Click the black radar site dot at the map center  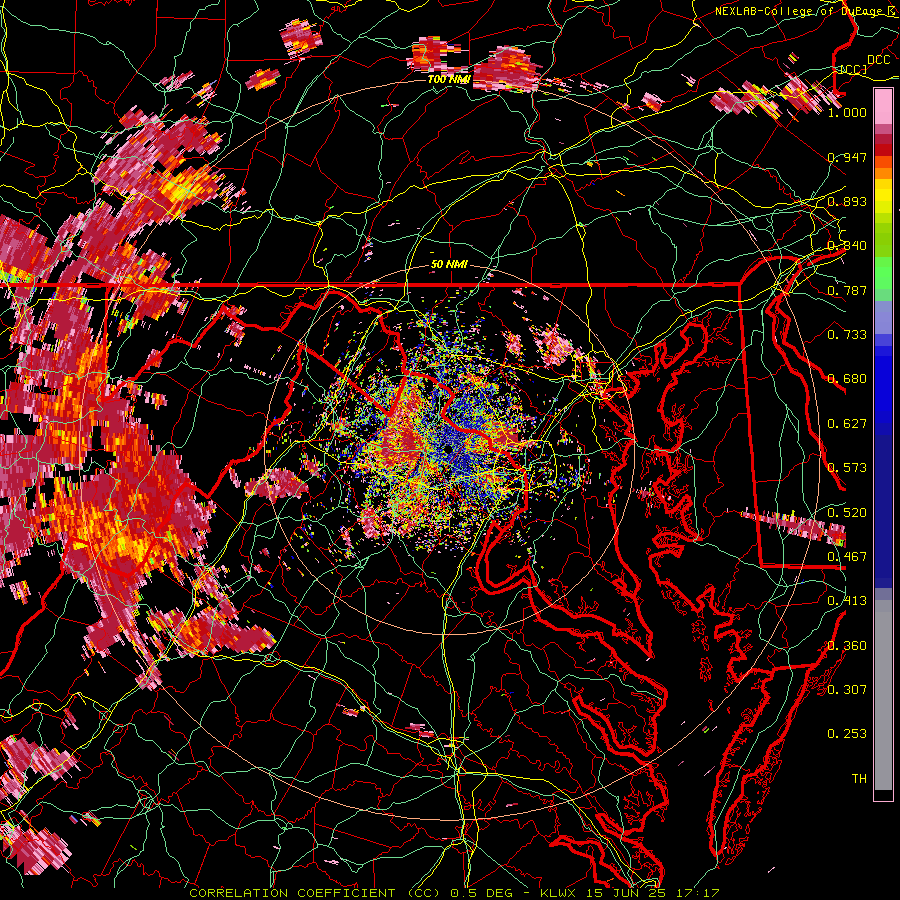(x=447, y=449)
